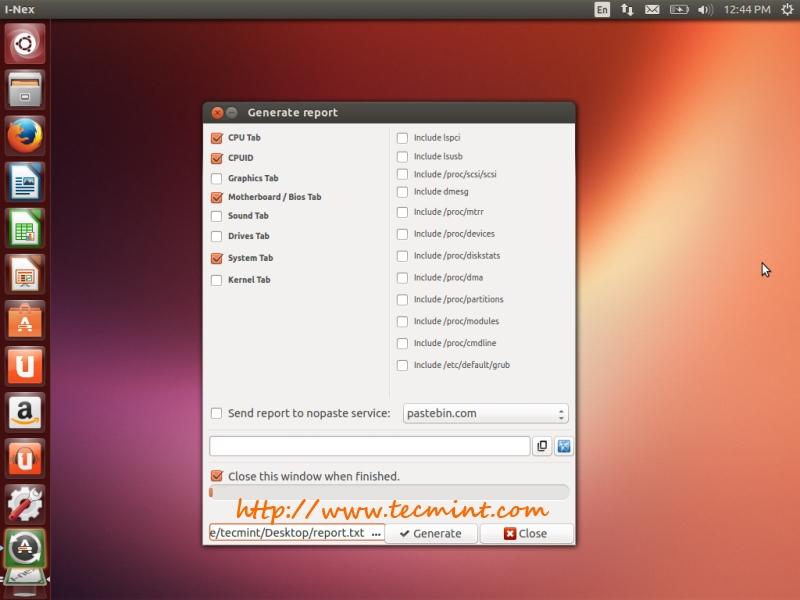Viewport: 800px width, 600px height.
Task: Click the Generate button
Action: tap(431, 534)
